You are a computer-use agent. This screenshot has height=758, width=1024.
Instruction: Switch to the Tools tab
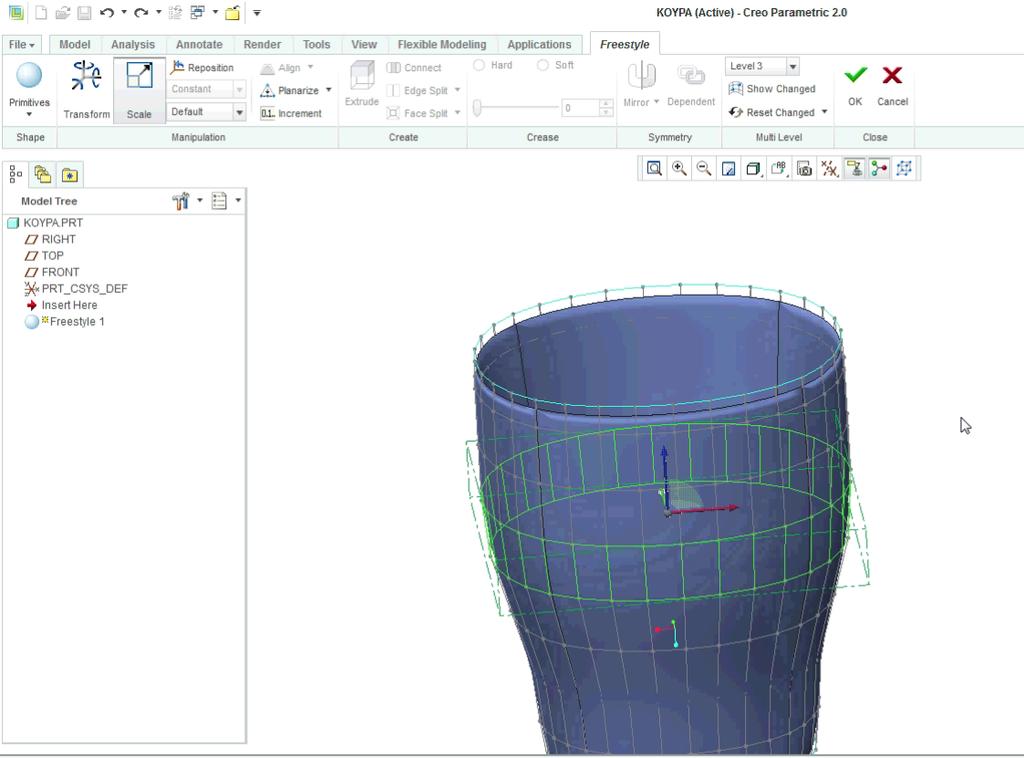pos(316,44)
